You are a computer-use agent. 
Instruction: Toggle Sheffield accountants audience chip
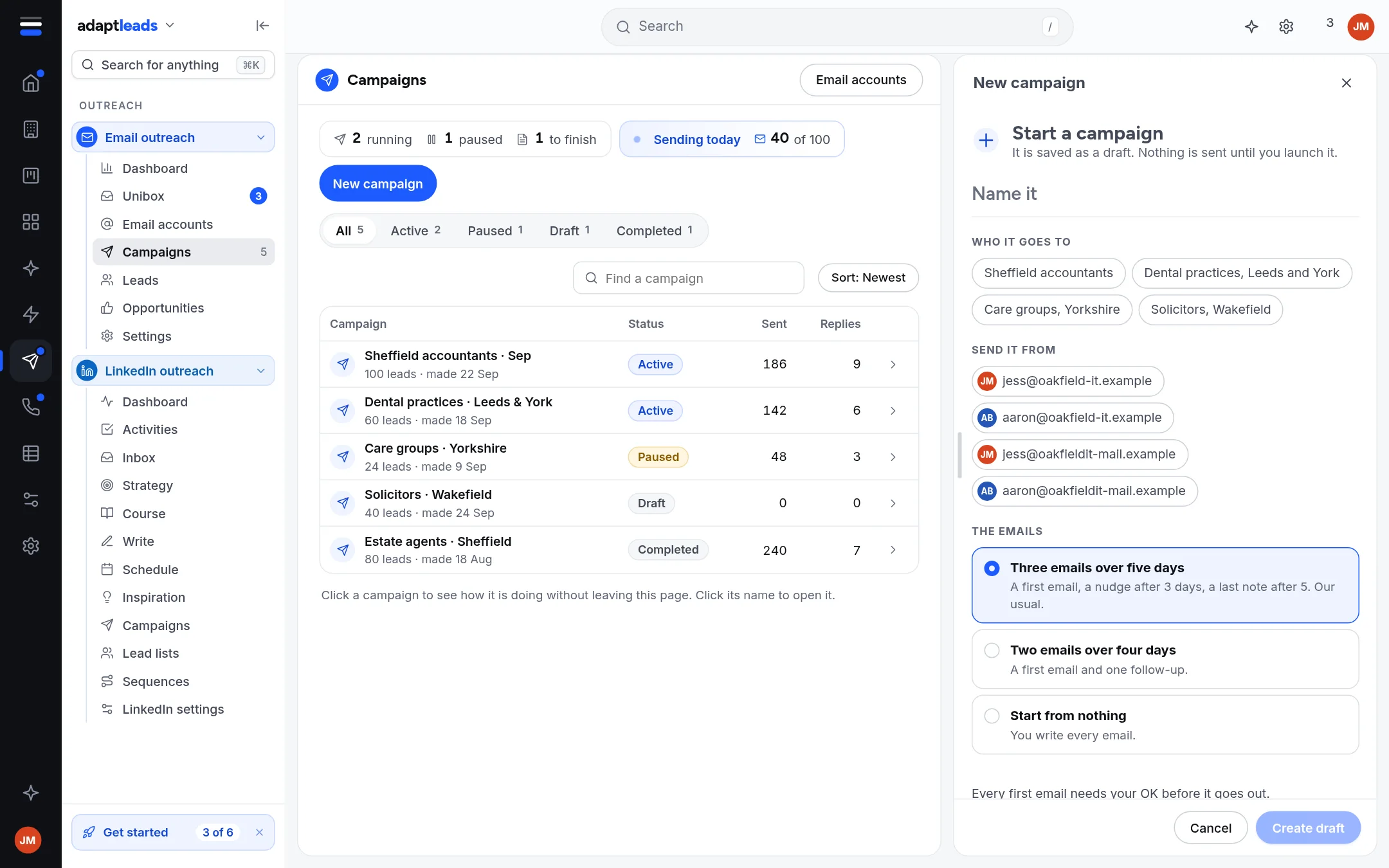pos(1048,273)
